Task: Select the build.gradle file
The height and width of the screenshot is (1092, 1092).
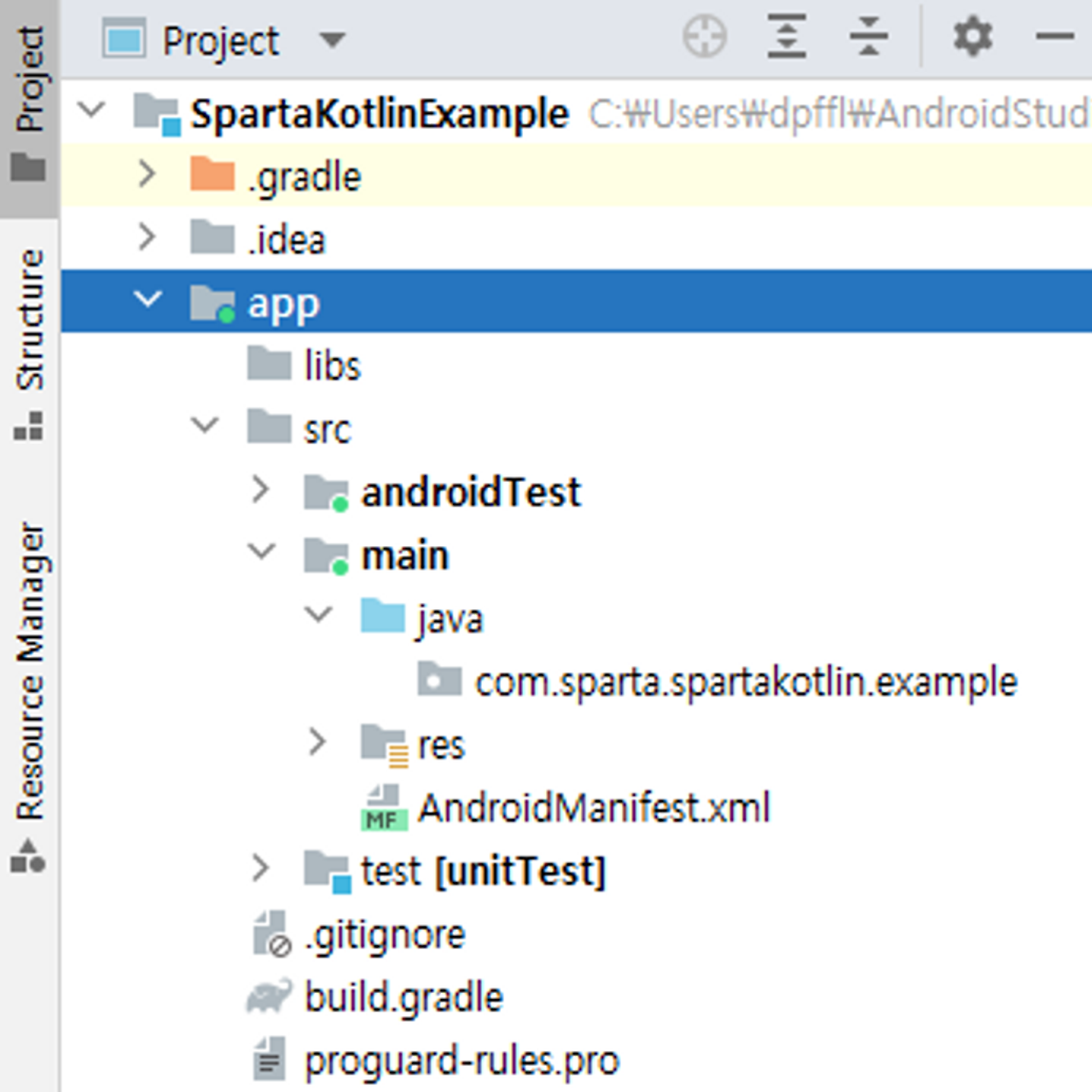Action: (x=404, y=997)
